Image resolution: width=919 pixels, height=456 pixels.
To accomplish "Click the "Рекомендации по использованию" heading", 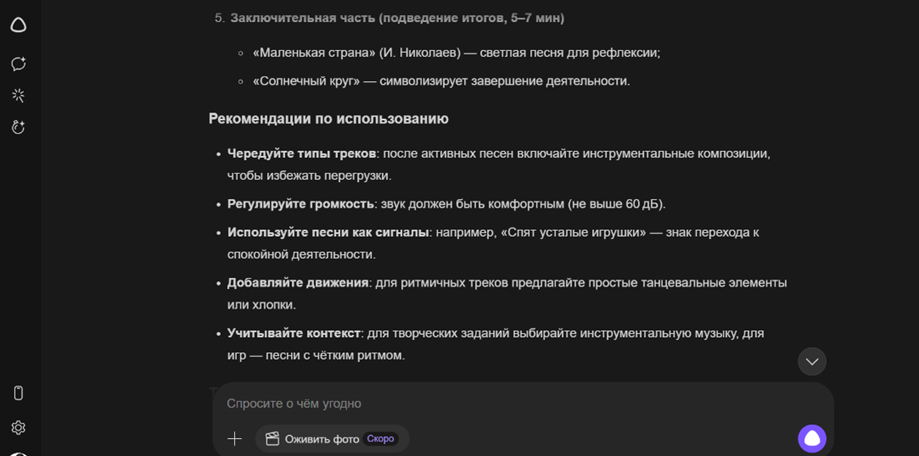I will coord(328,119).
